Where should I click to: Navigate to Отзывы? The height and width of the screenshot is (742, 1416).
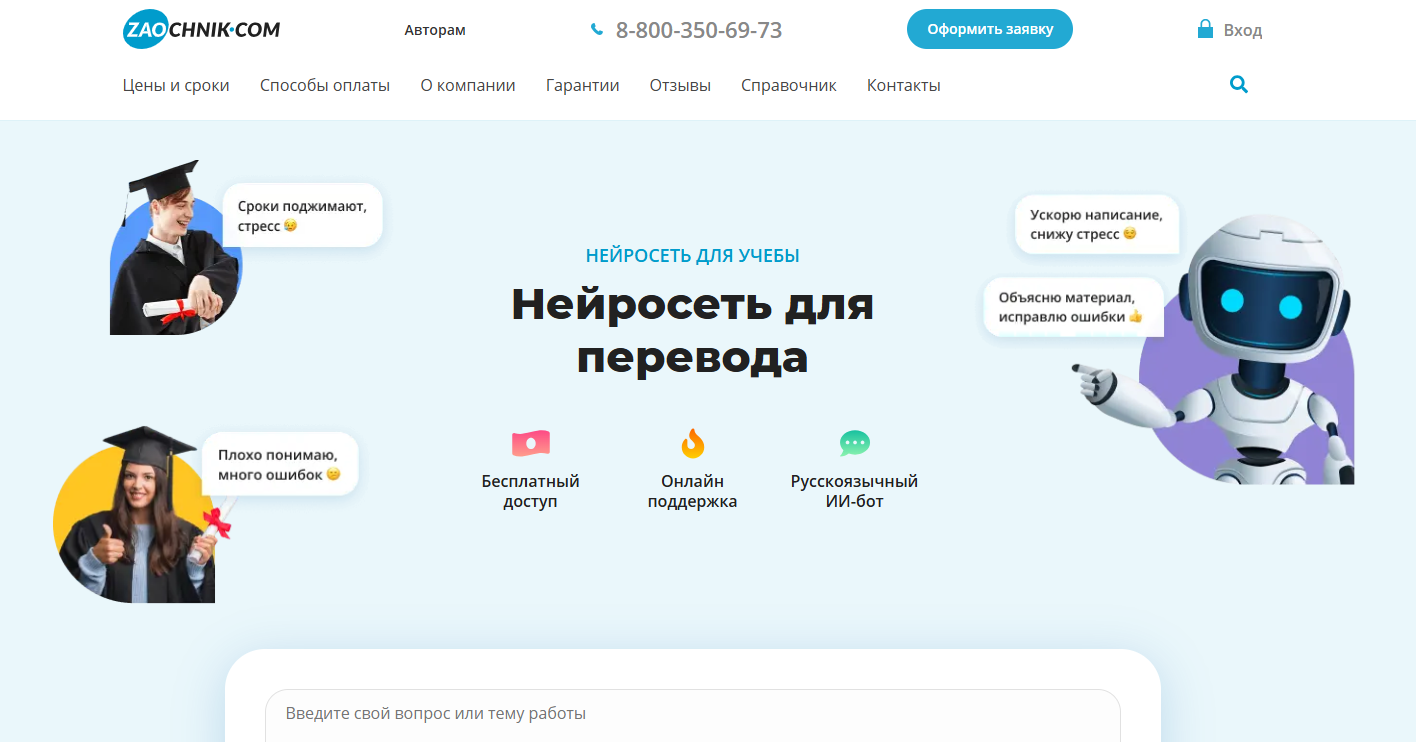point(680,86)
